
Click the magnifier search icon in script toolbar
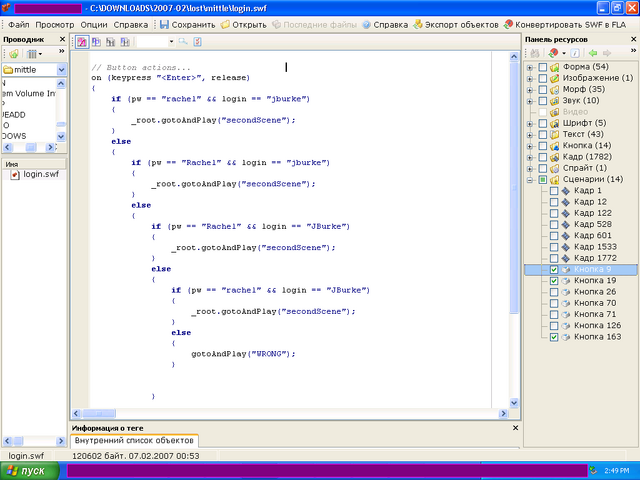pyautogui.click(x=183, y=42)
